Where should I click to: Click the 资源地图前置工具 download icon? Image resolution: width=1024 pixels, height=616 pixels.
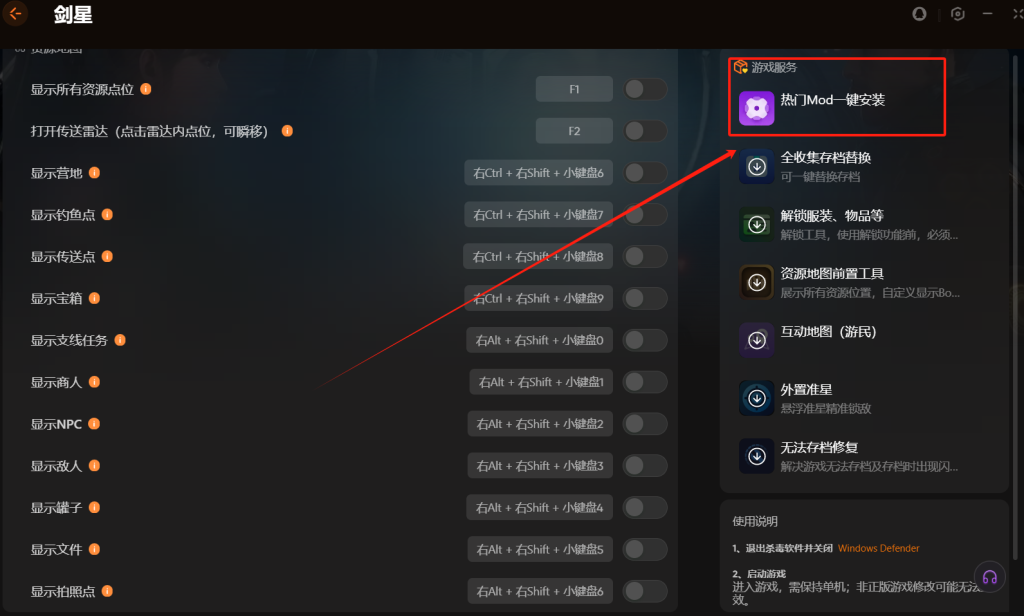point(757,283)
